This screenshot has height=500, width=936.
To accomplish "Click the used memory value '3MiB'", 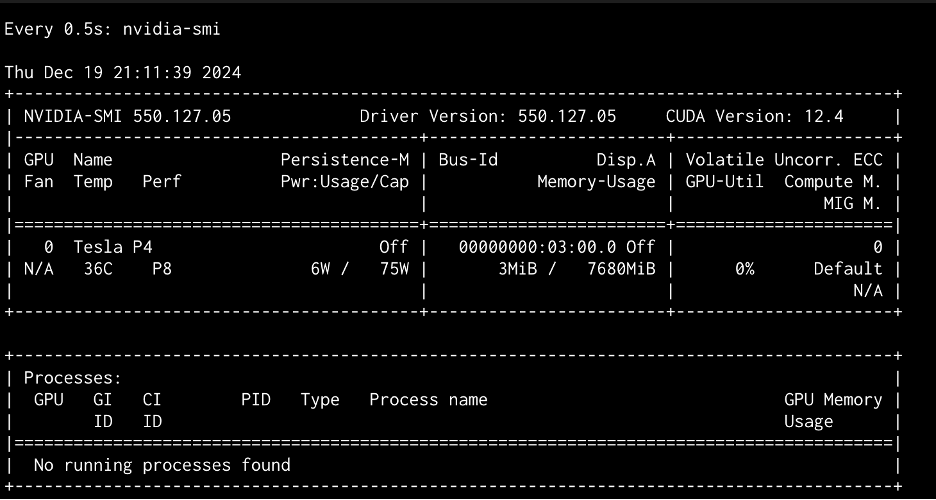I will click(518, 269).
